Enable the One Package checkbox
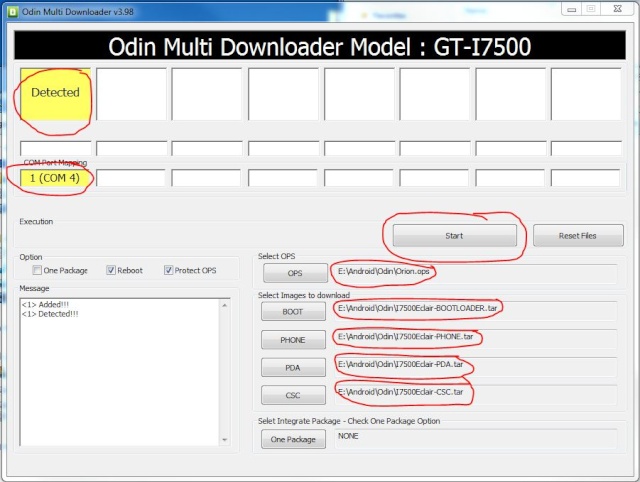Screen dimensions: 640x482 click(x=37, y=270)
